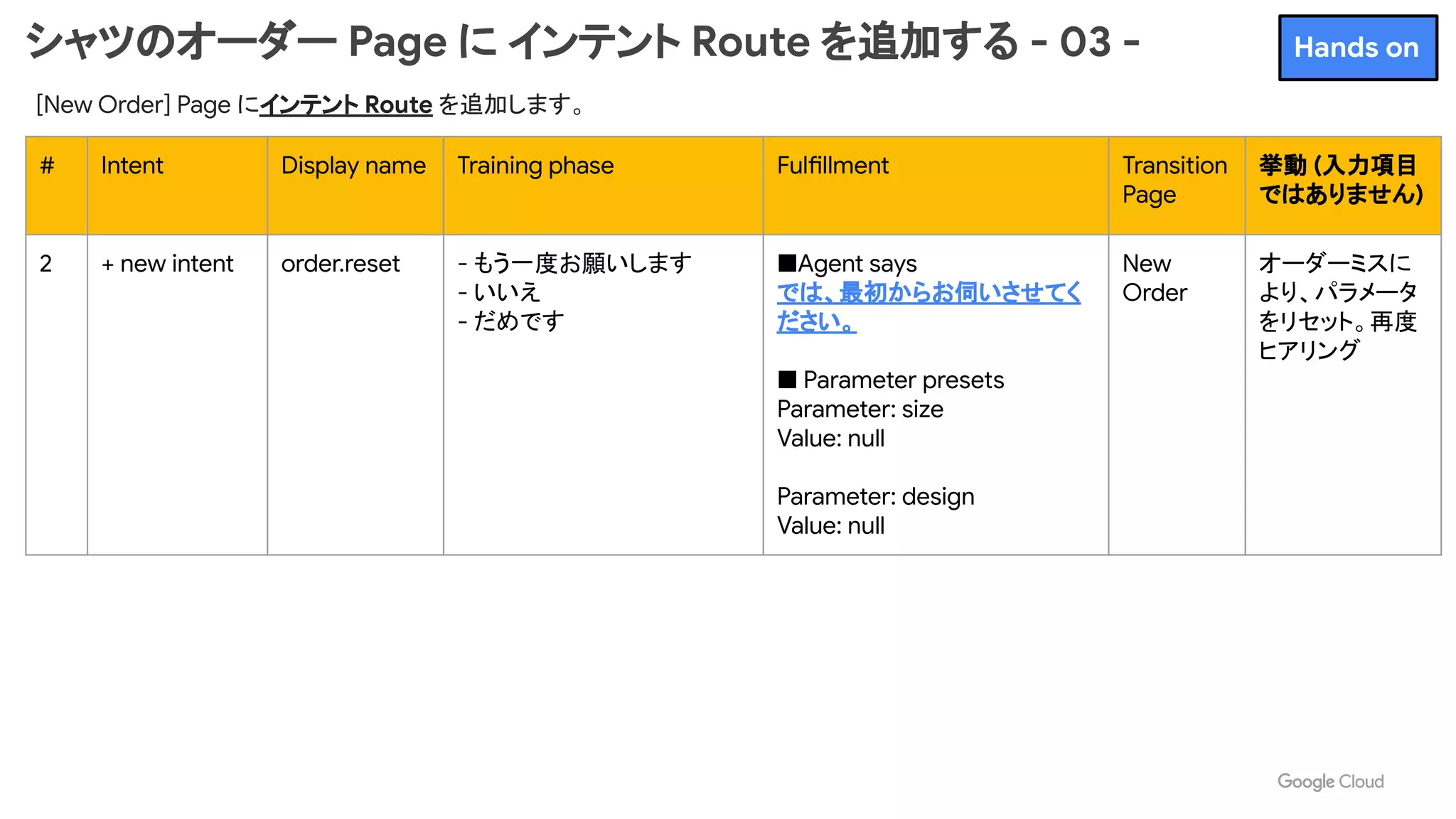Click the blue Hands on badge
The height and width of the screenshot is (819, 1456).
click(1358, 48)
